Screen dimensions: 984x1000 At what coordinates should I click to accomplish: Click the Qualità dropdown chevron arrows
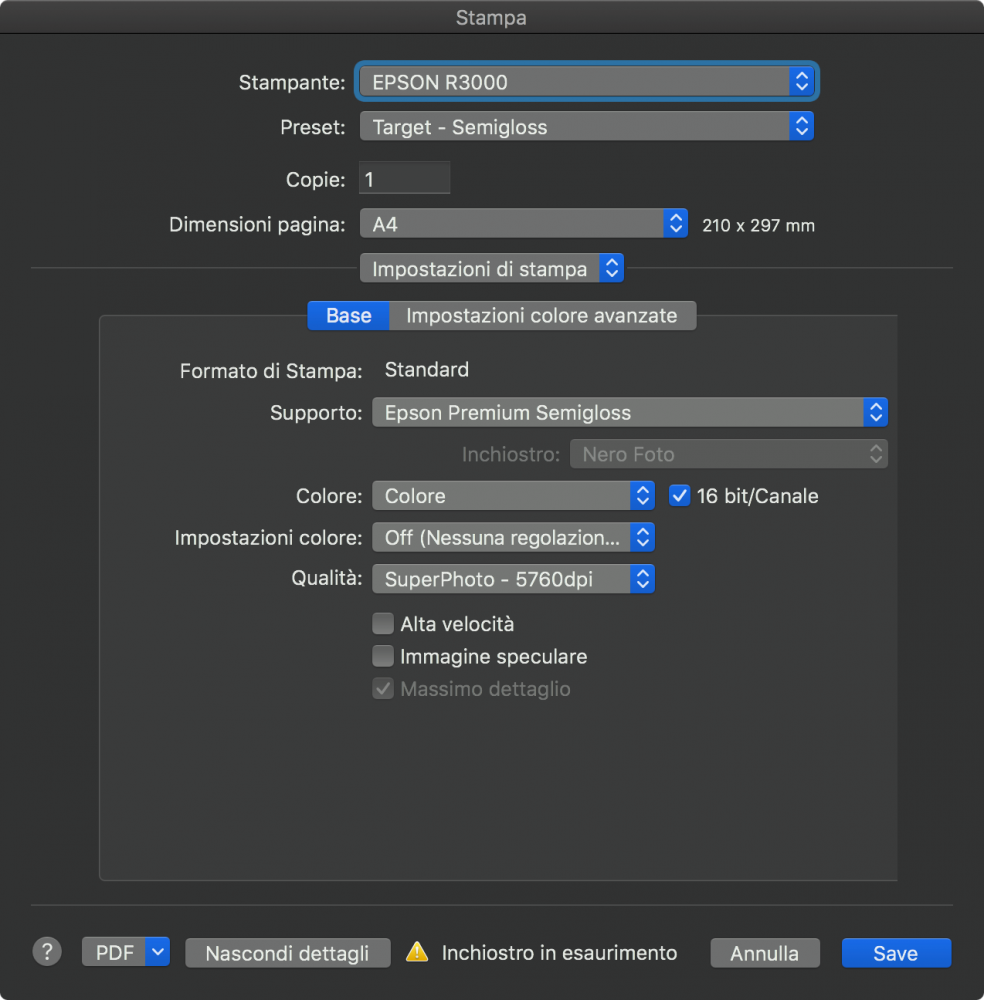643,579
